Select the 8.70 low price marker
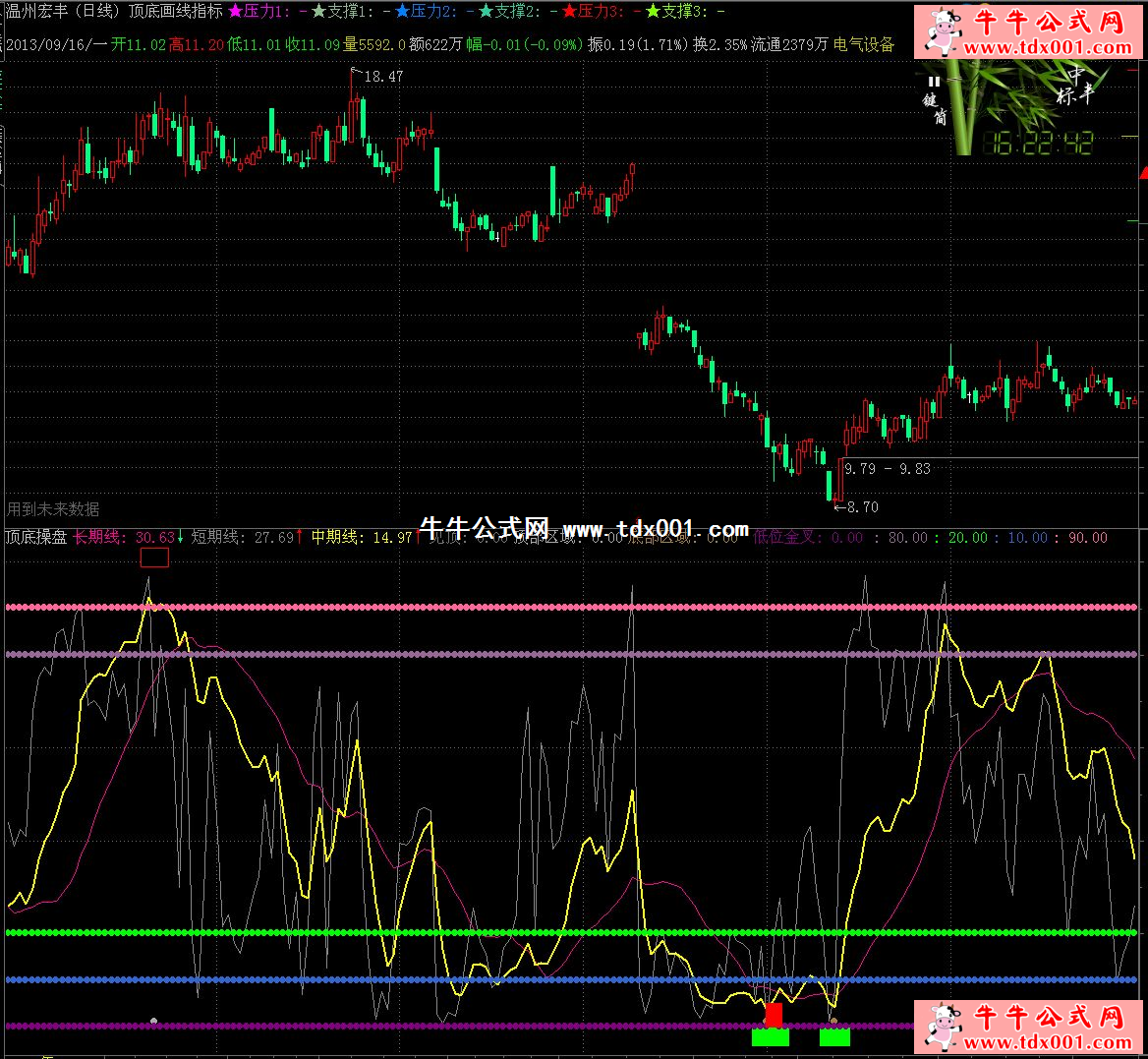1148x1059 pixels. (x=862, y=507)
